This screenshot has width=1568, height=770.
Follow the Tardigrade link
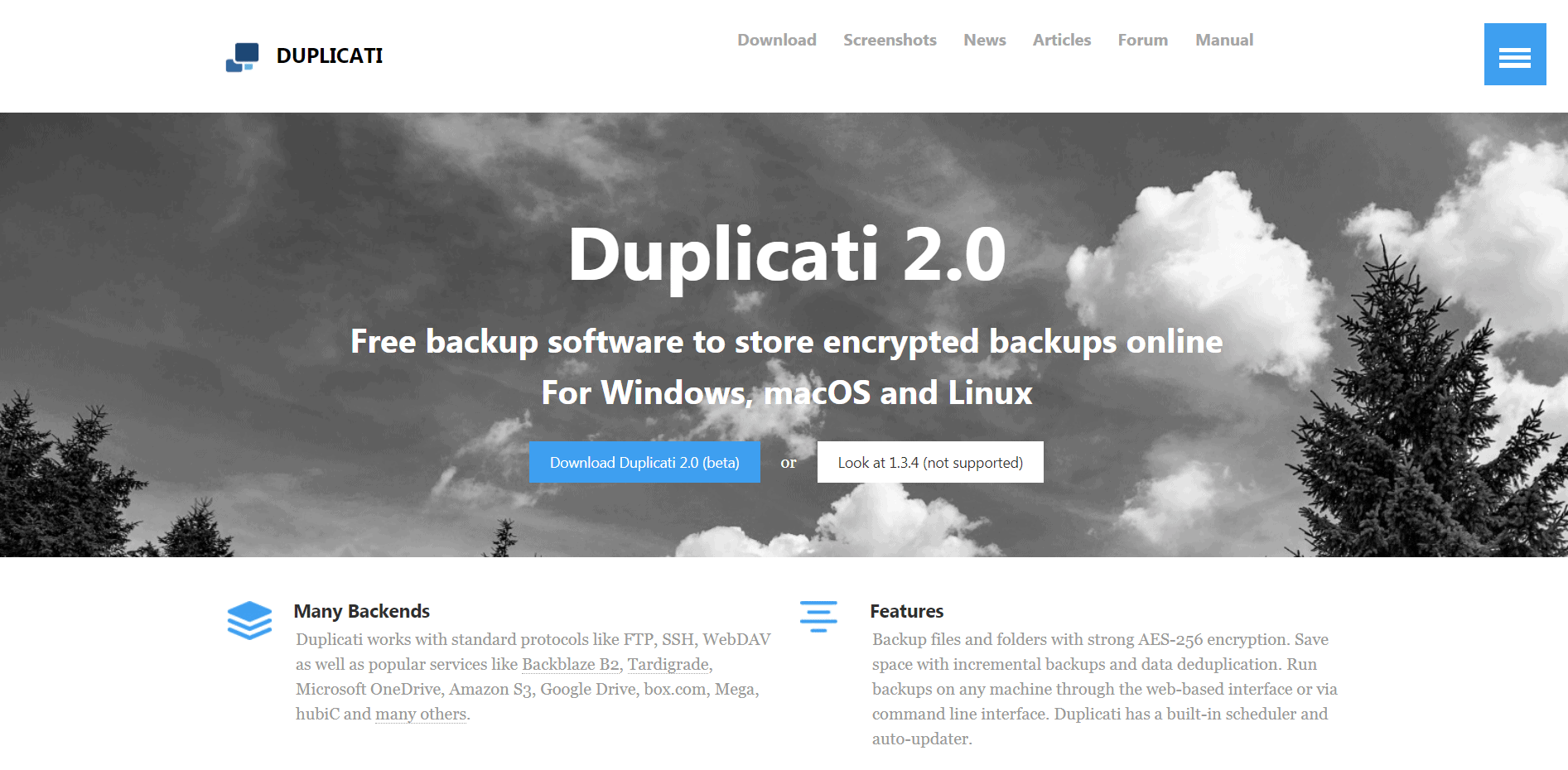point(668,664)
